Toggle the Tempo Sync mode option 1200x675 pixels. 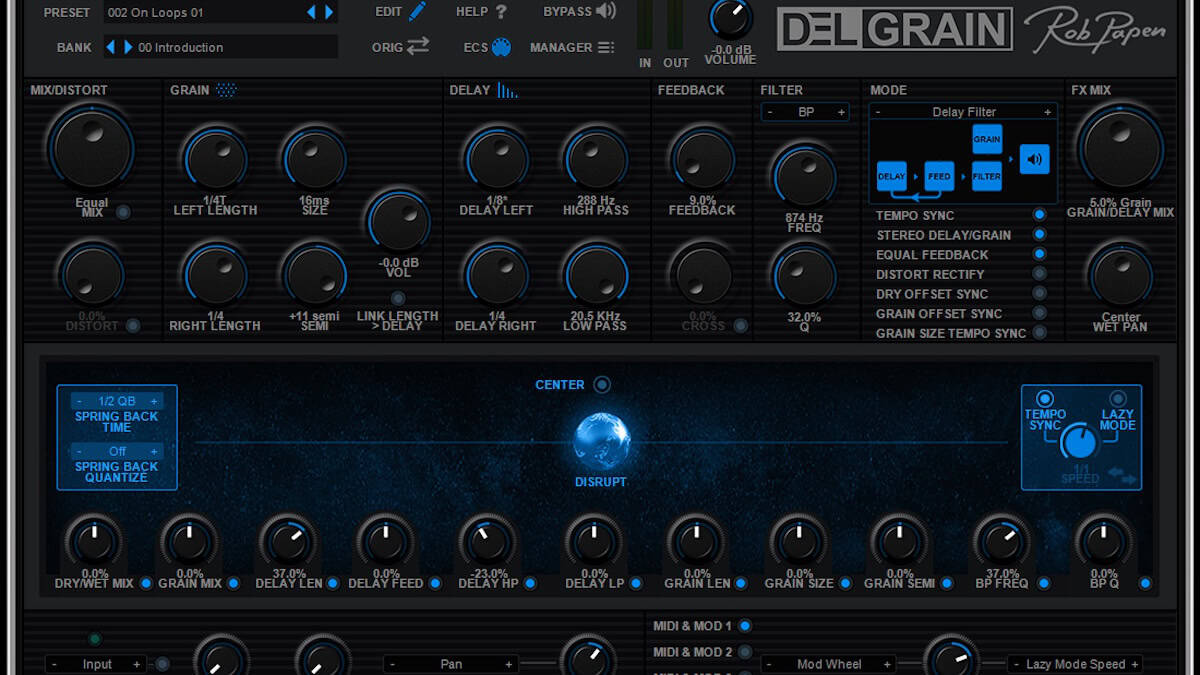point(1039,215)
